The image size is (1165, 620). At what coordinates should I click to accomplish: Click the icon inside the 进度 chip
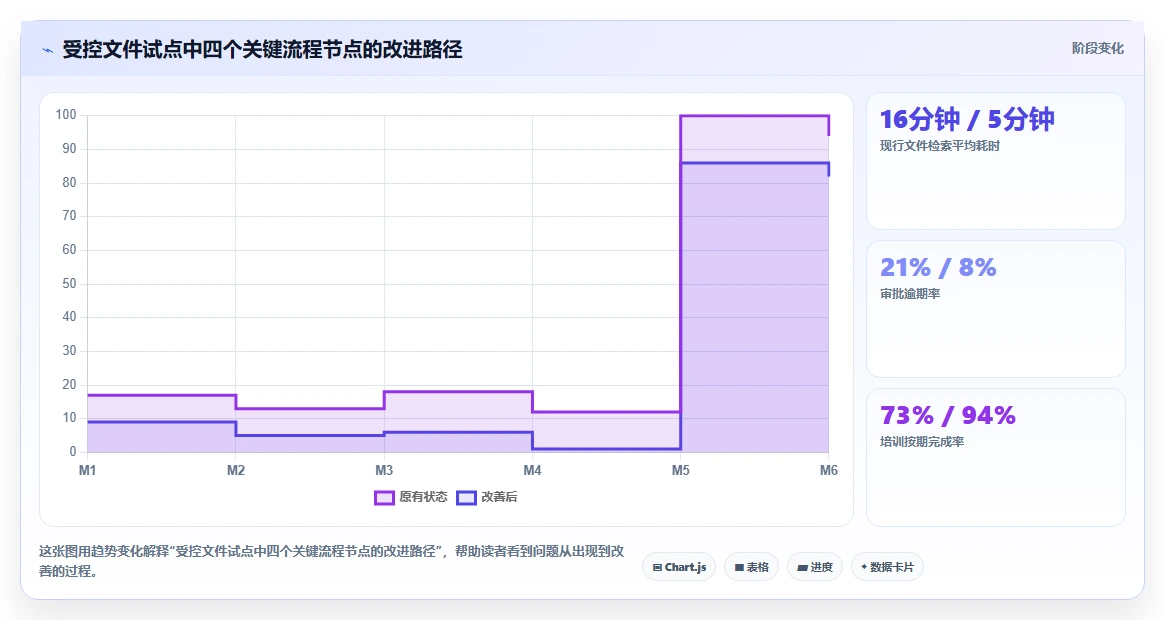[x=802, y=567]
